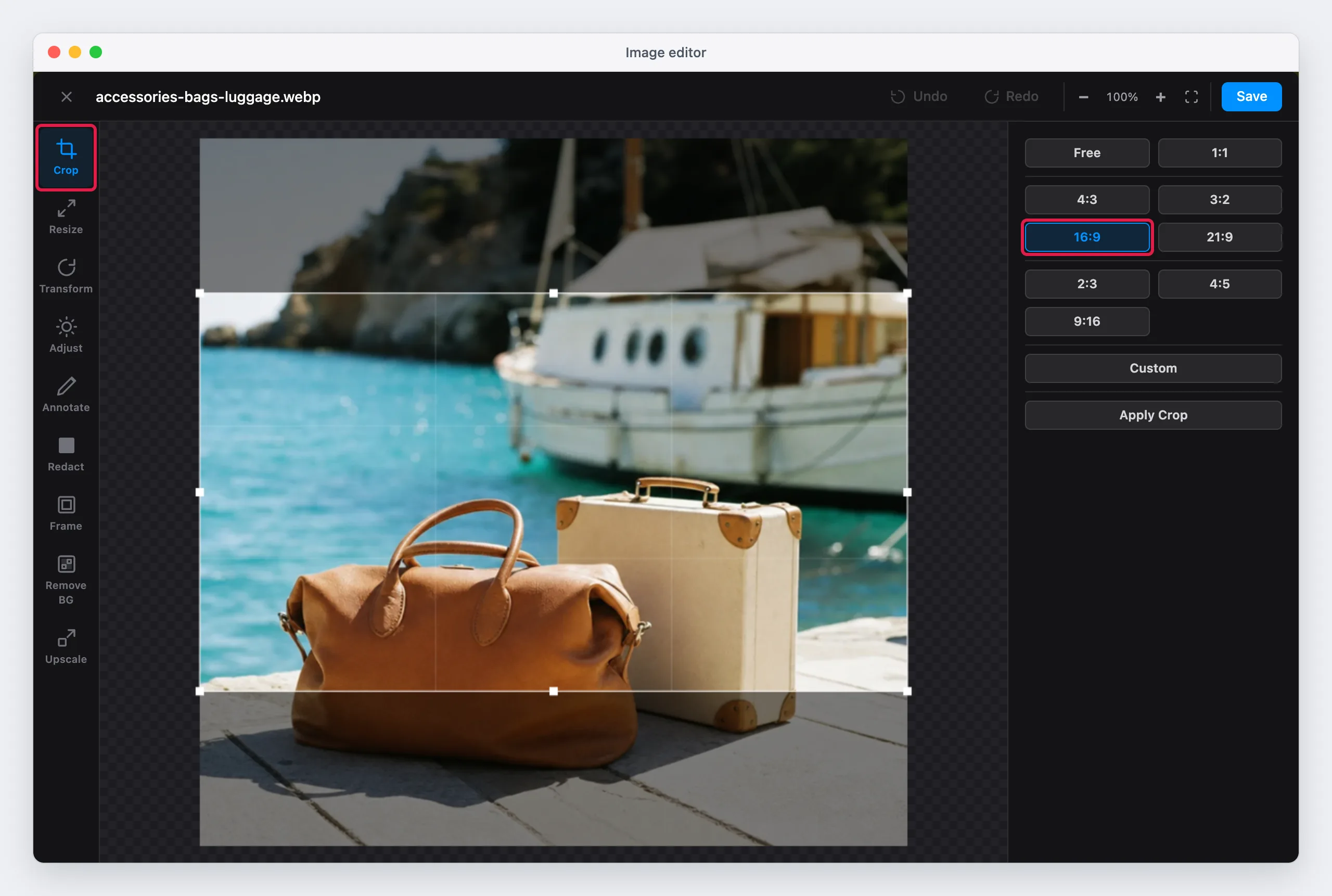
Task: Open the Custom crop option
Action: (x=1152, y=368)
